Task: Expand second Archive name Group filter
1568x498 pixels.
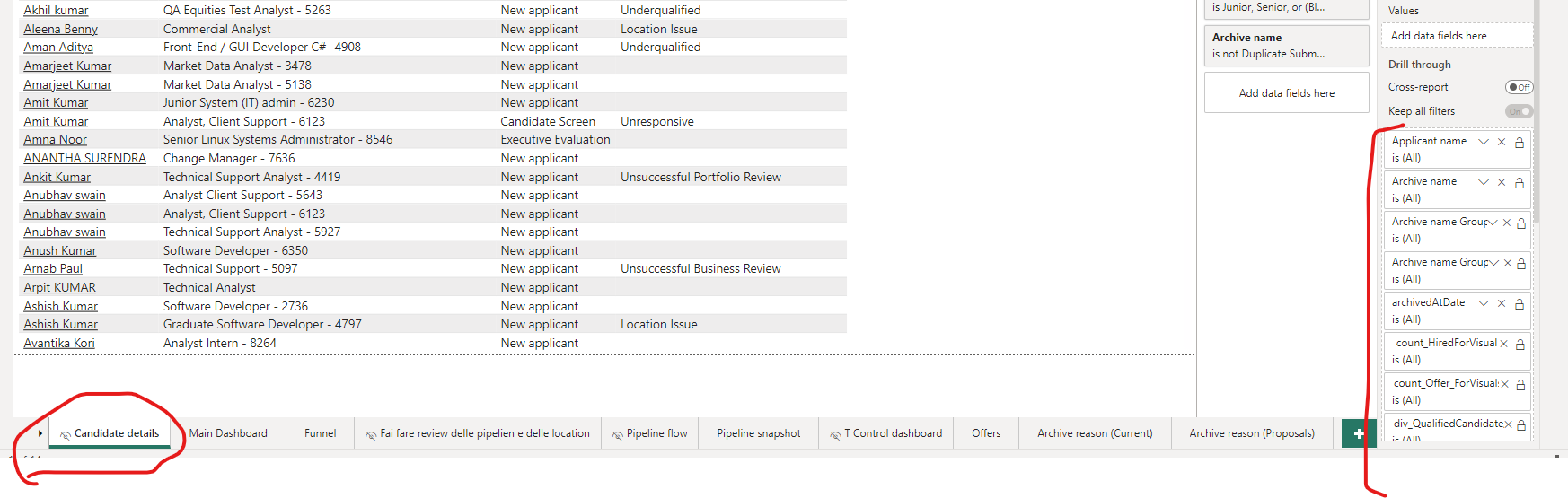Action: click(x=1493, y=263)
